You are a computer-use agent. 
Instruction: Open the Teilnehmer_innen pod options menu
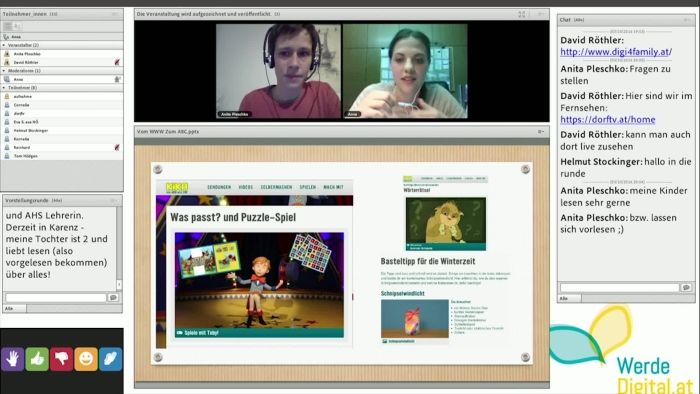tap(115, 14)
